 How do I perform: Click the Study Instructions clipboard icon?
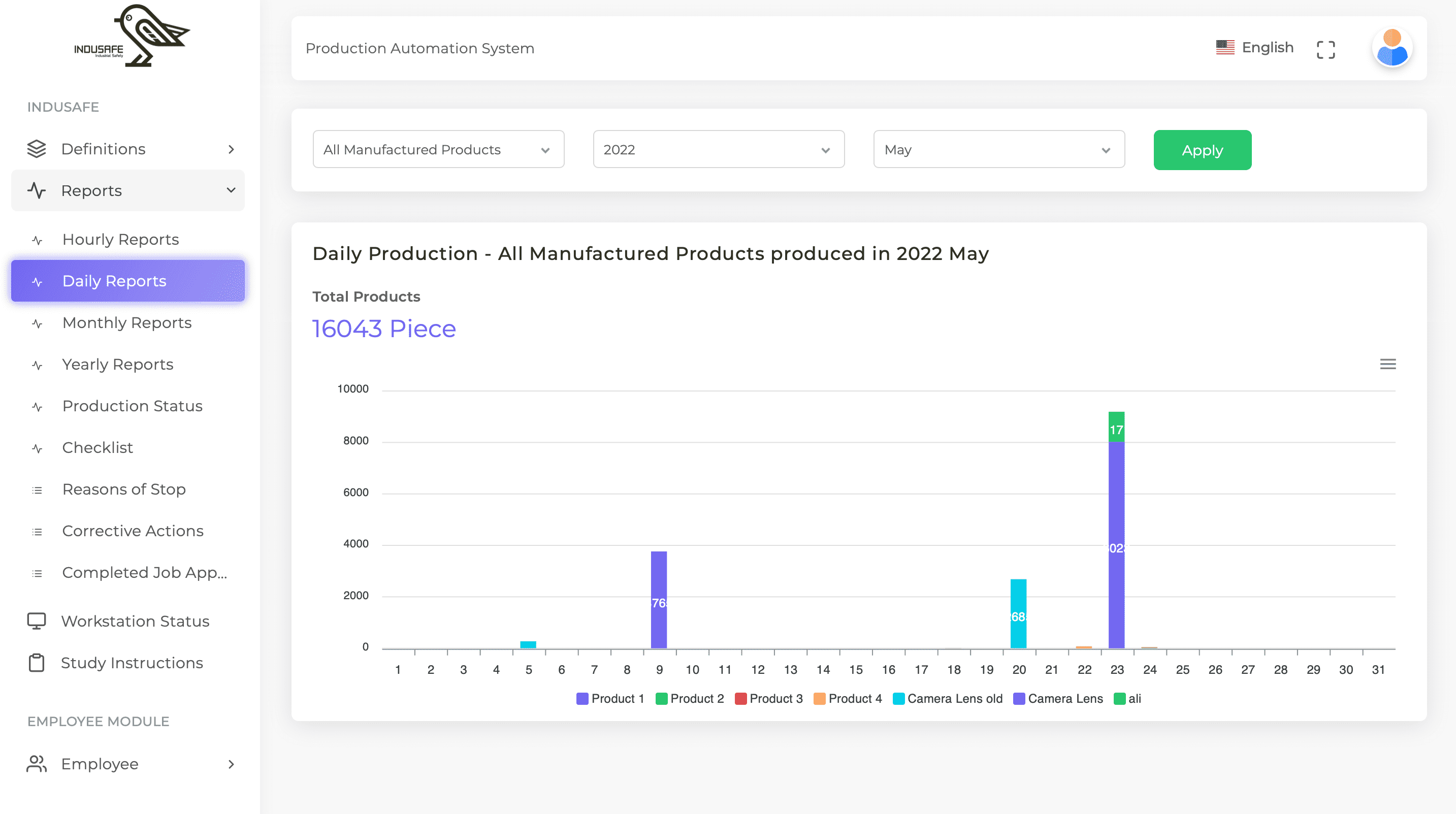[37, 663]
